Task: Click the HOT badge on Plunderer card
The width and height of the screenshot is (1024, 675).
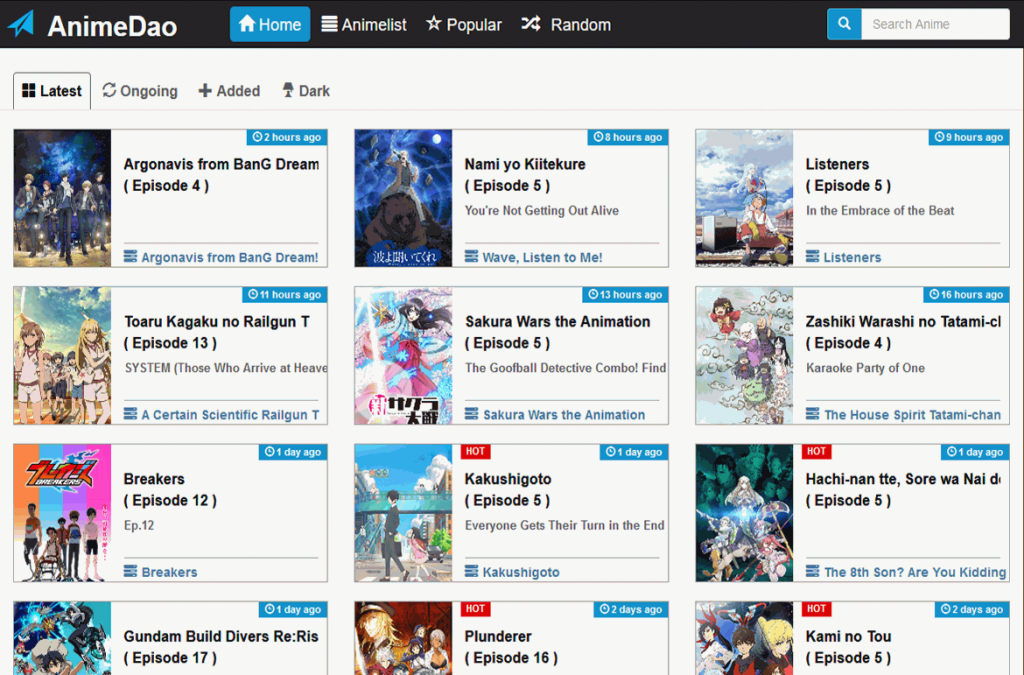Action: tap(475, 608)
